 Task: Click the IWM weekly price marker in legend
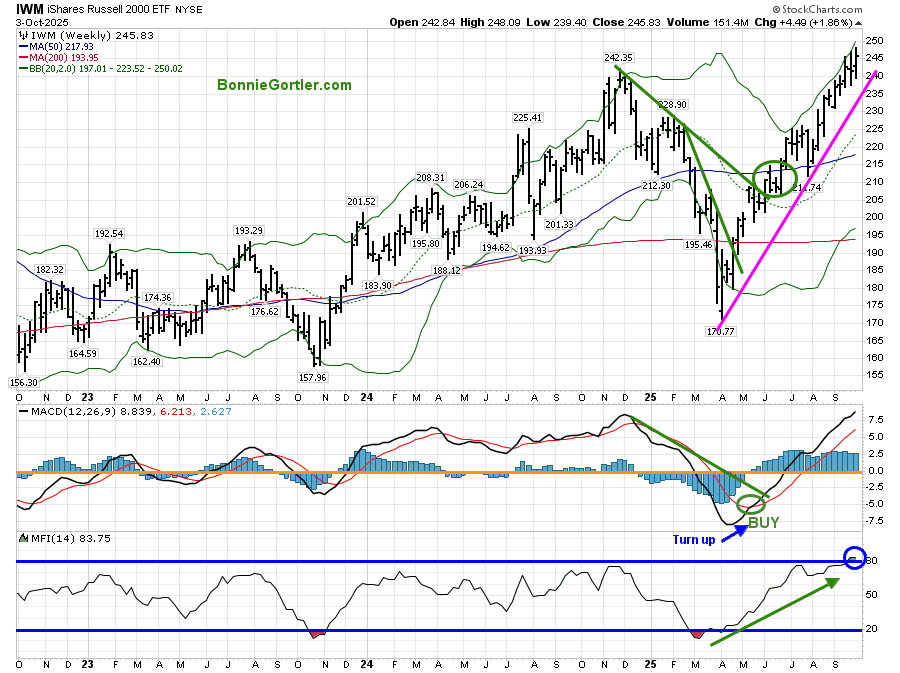[x=24, y=34]
